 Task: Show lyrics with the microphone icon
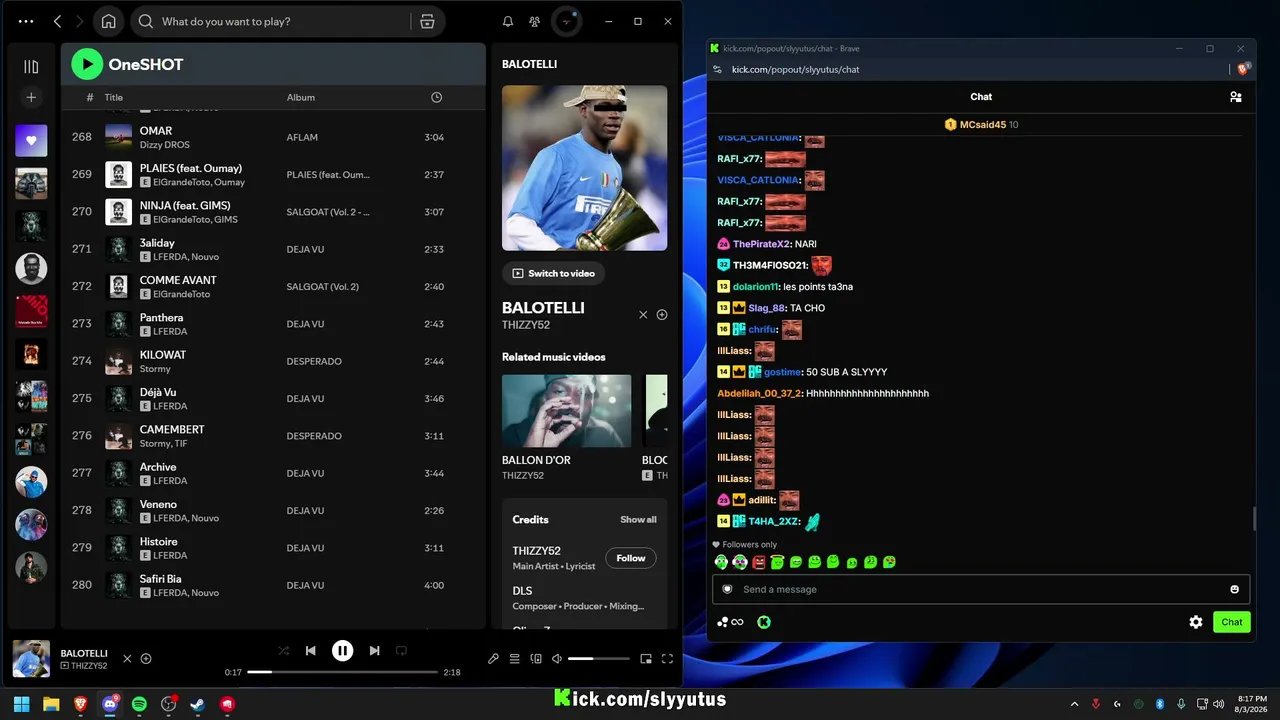click(493, 659)
